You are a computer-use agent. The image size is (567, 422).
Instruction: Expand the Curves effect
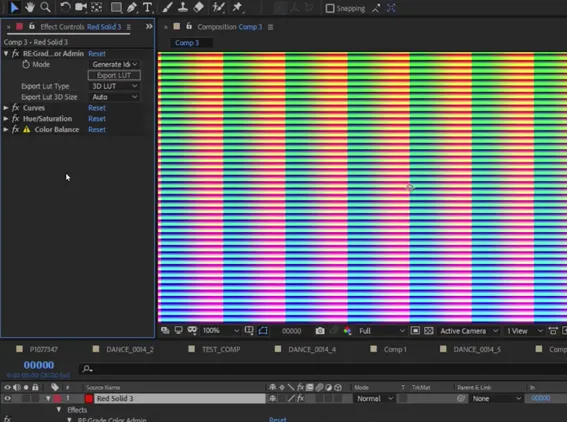pyautogui.click(x=6, y=108)
